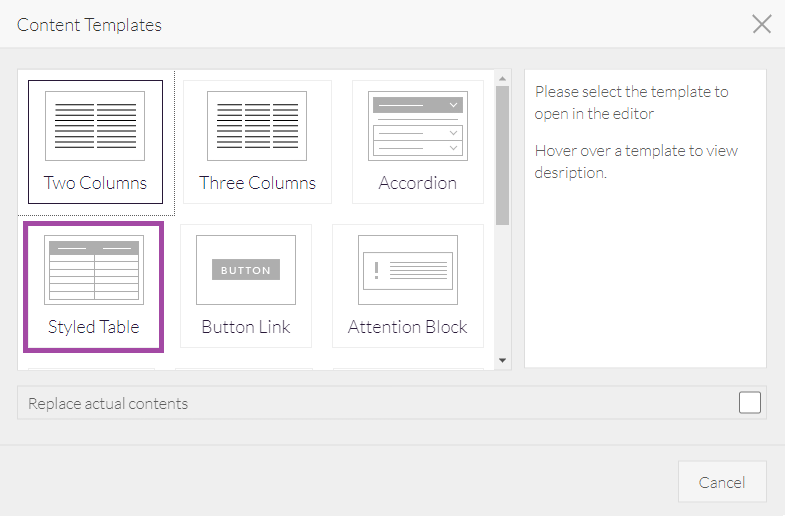Choose the Three Columns template icon
Viewport: 785px width, 516px height.
tap(256, 126)
